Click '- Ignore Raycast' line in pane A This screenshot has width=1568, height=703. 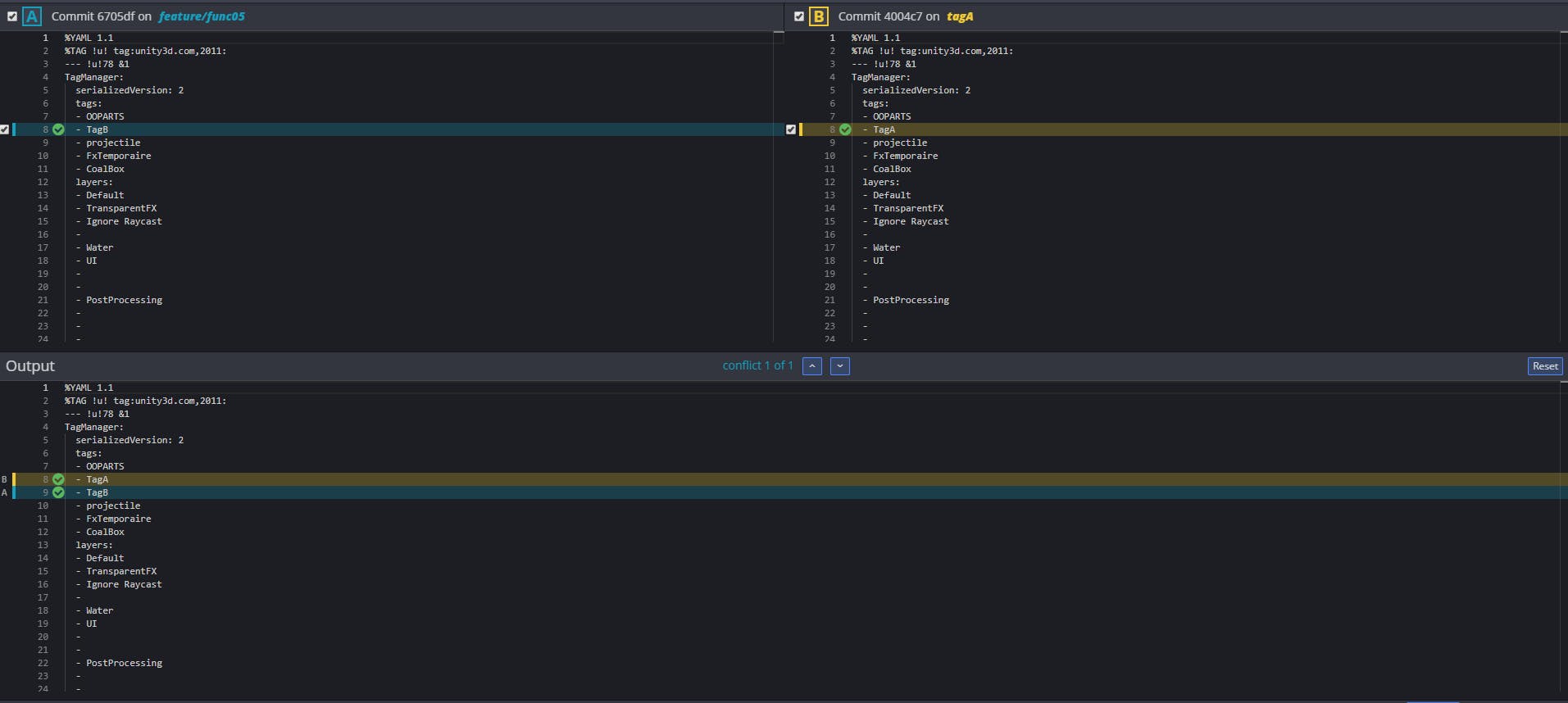(x=119, y=221)
